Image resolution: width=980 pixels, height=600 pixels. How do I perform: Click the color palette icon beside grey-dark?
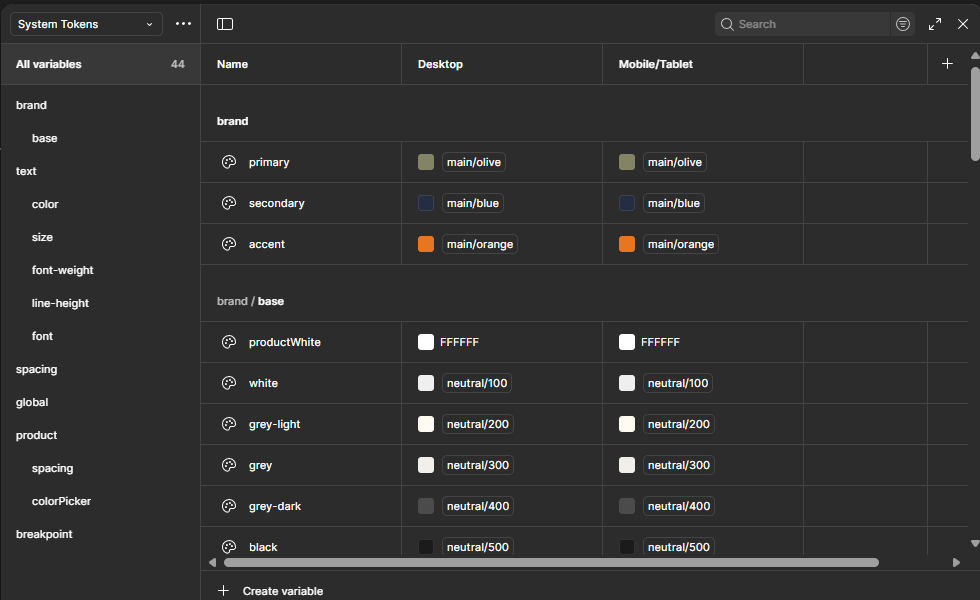click(x=228, y=506)
